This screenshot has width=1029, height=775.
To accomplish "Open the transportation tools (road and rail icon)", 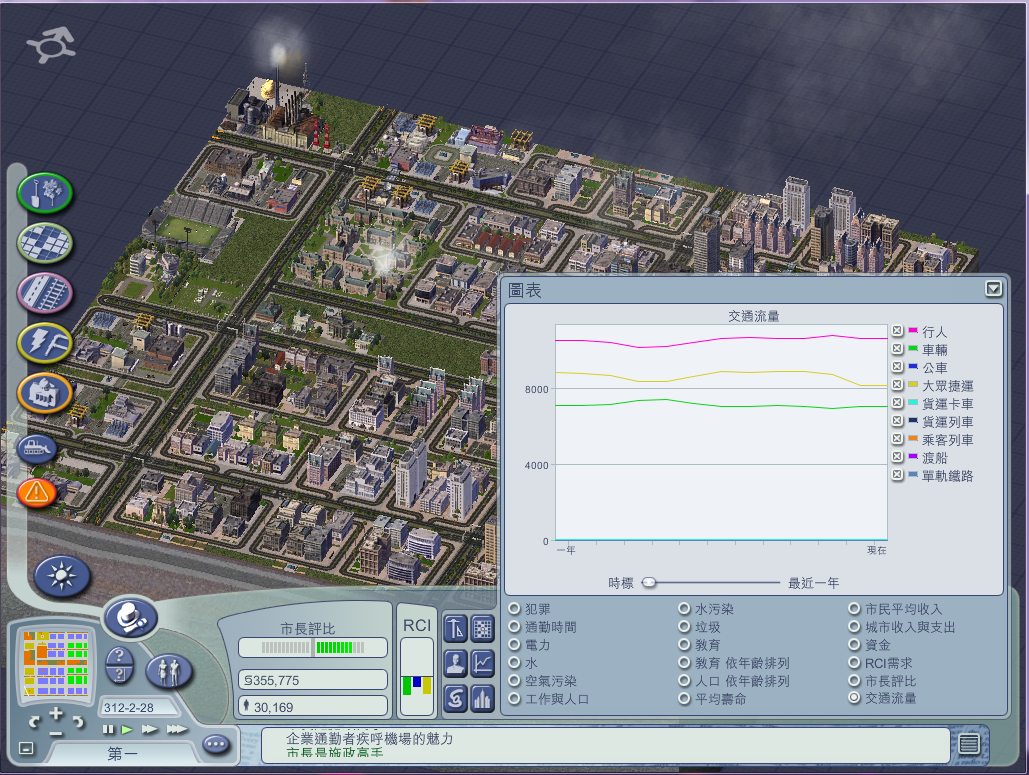I will point(45,292).
